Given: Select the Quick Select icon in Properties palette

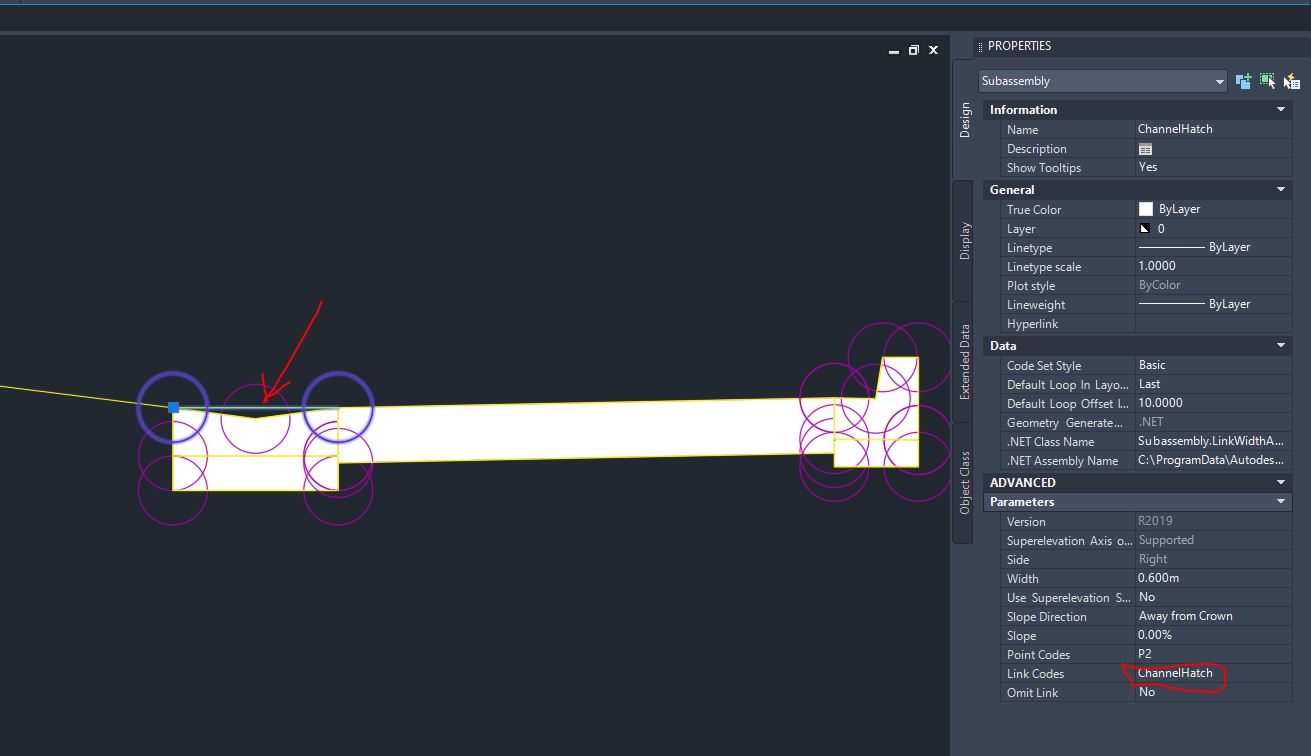Looking at the screenshot, I should point(1290,80).
